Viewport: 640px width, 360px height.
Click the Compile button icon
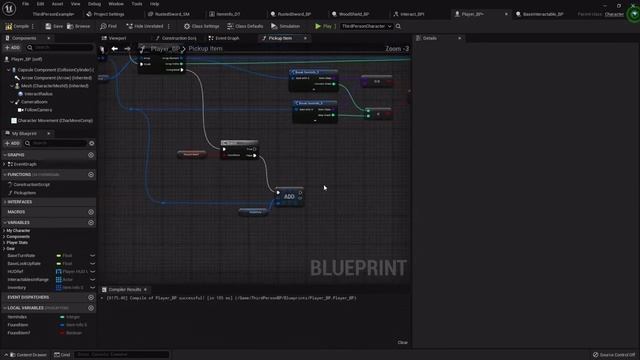tap(9, 26)
